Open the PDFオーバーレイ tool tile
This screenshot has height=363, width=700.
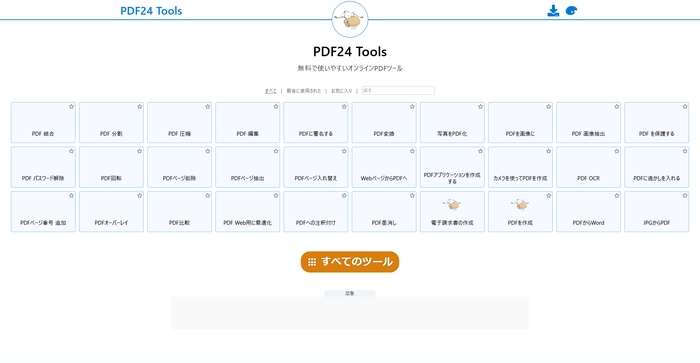(x=112, y=212)
